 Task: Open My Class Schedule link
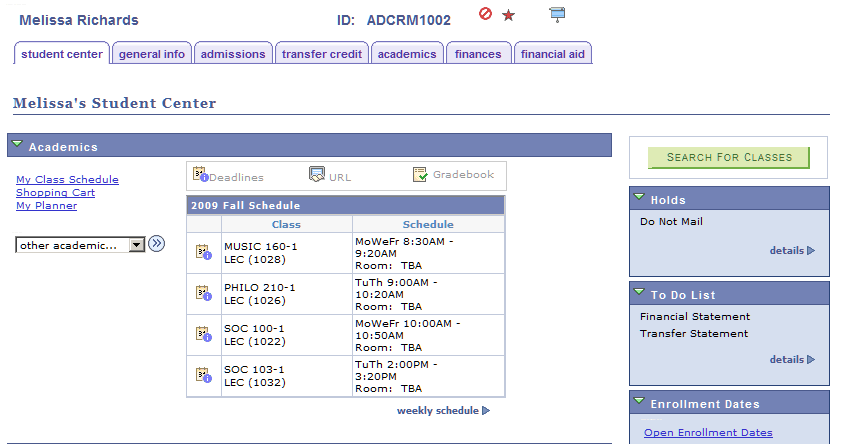(x=67, y=179)
